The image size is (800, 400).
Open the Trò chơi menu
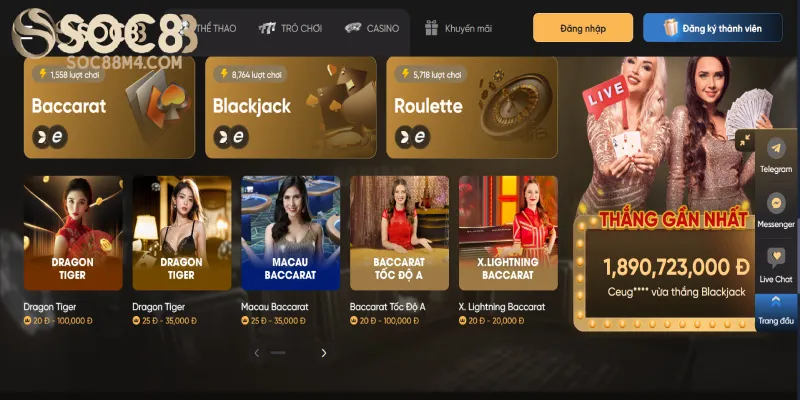tap(290, 28)
